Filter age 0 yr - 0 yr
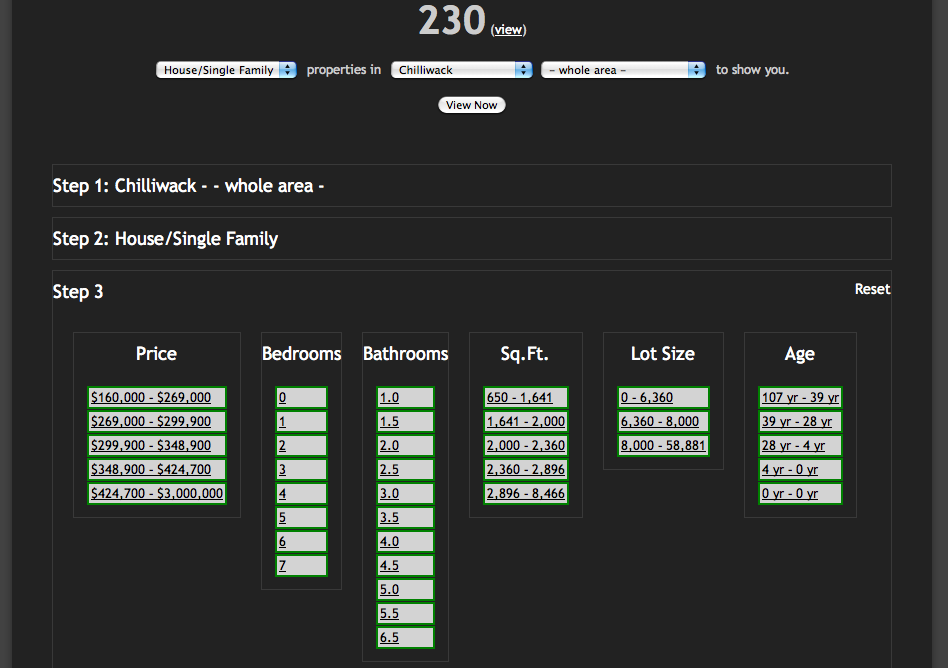 point(800,493)
